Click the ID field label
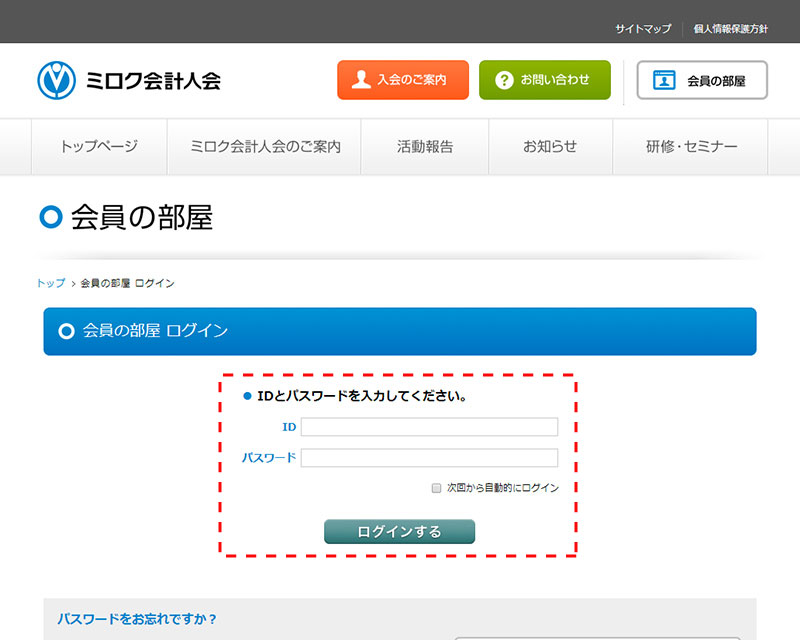This screenshot has height=640, width=800. [x=289, y=427]
